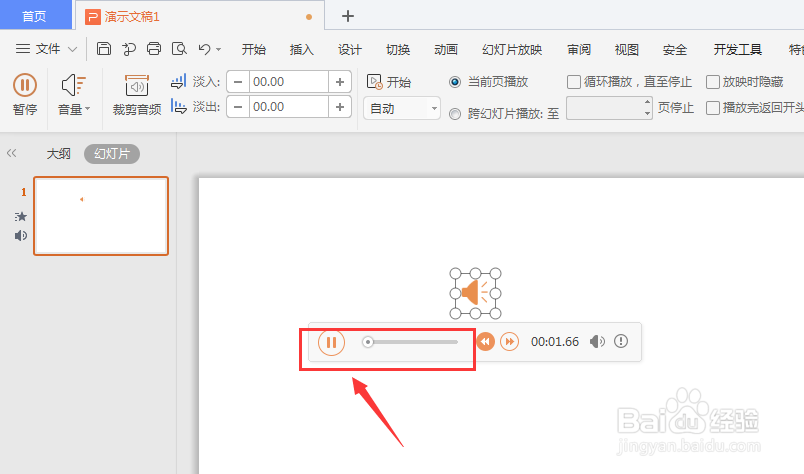Click the rewind button in the audio bar

tap(486, 342)
